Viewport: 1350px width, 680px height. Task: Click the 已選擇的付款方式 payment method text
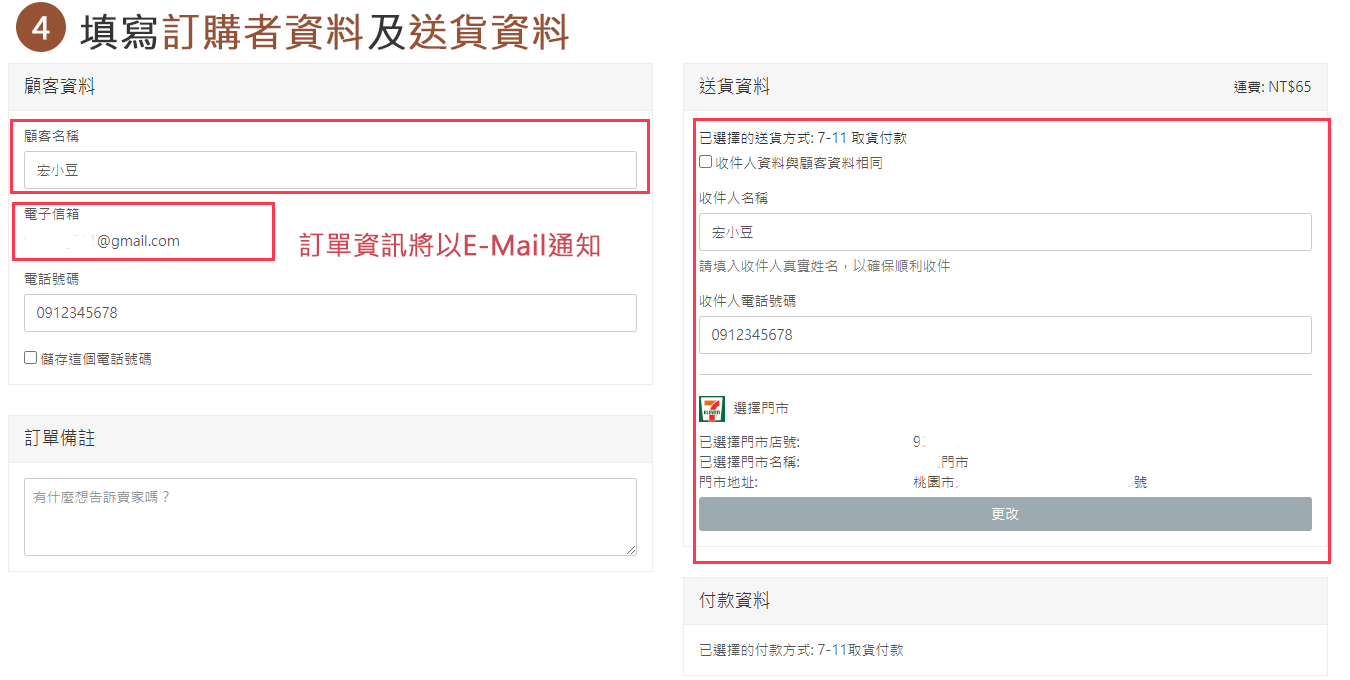(x=801, y=650)
